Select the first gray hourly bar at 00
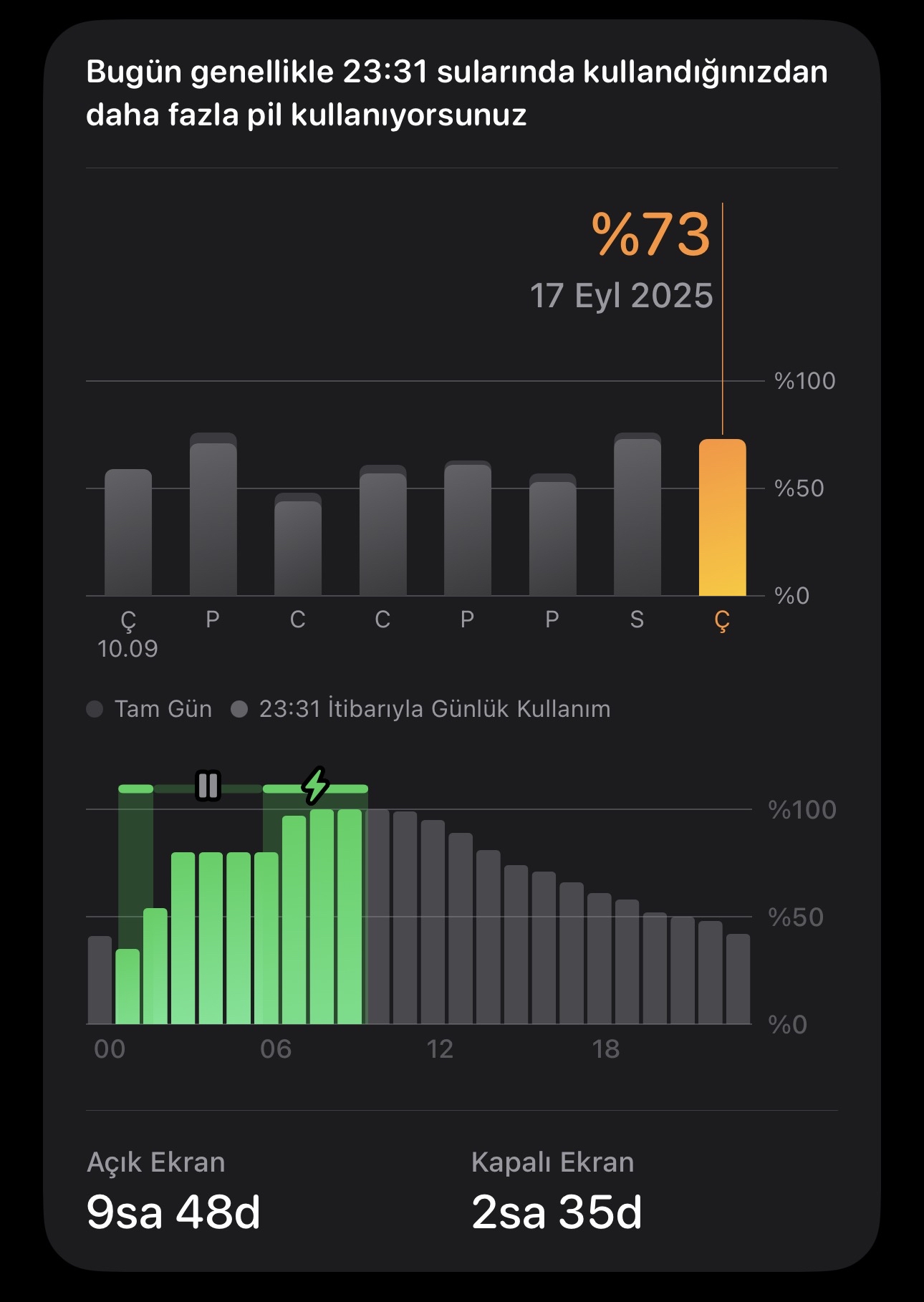924x1302 pixels. point(100,980)
